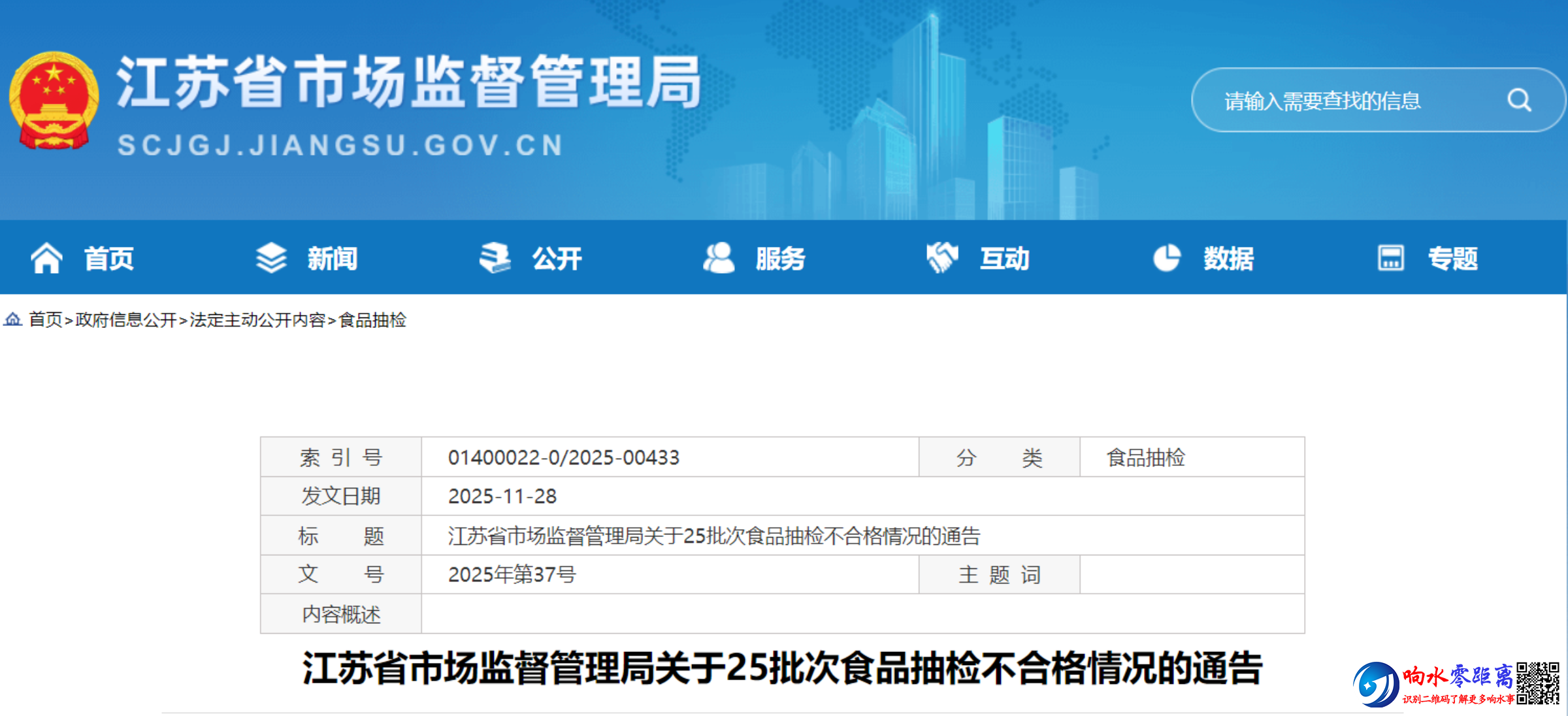The height and width of the screenshot is (716, 1568).
Task: Click the small breadcrumb home icon
Action: click(13, 319)
